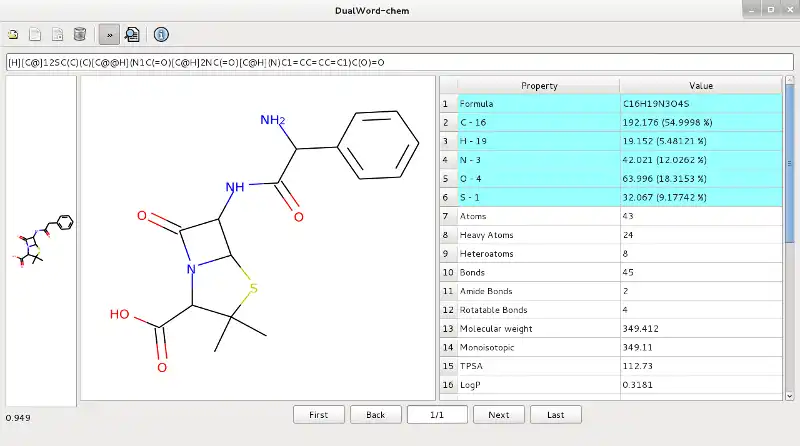
Task: Select the 'C - 16' property cell
Action: tap(539, 122)
